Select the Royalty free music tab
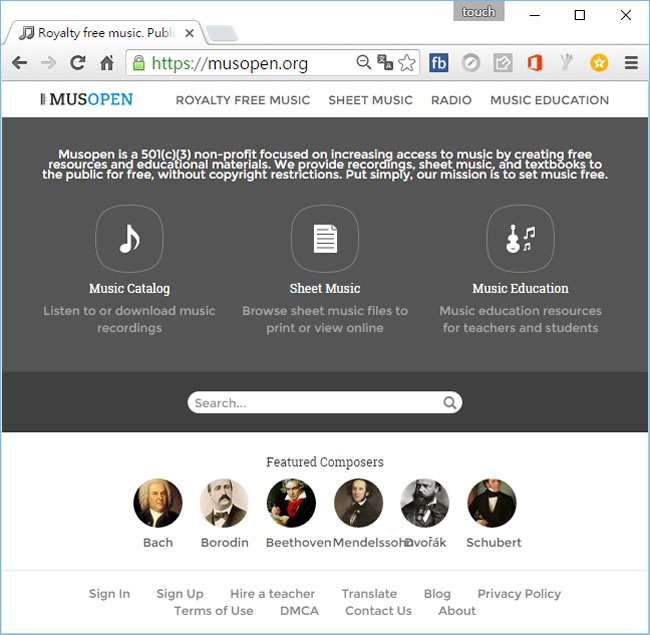This screenshot has height=635, width=650. (104, 33)
